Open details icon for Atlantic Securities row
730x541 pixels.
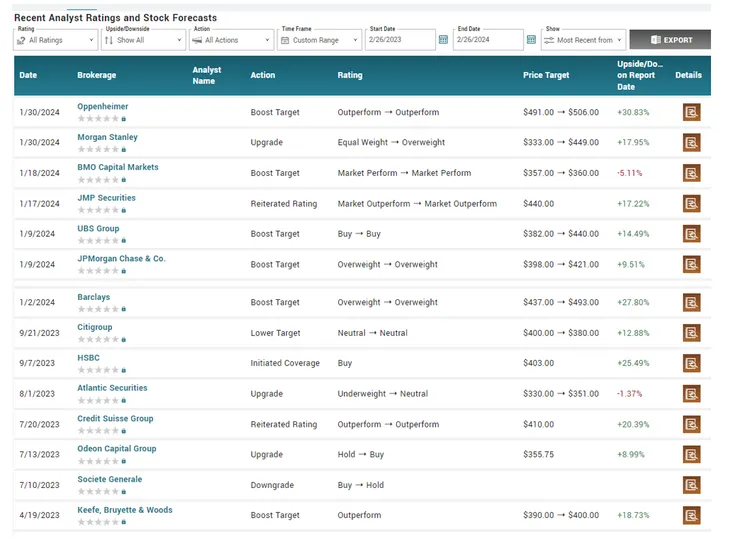pyautogui.click(x=691, y=394)
